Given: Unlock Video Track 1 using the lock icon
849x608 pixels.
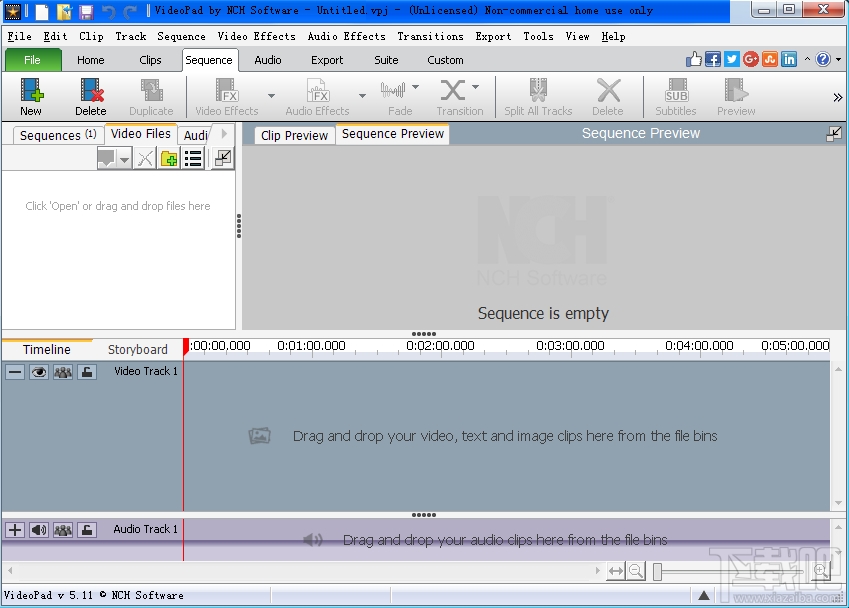Looking at the screenshot, I should click(87, 371).
